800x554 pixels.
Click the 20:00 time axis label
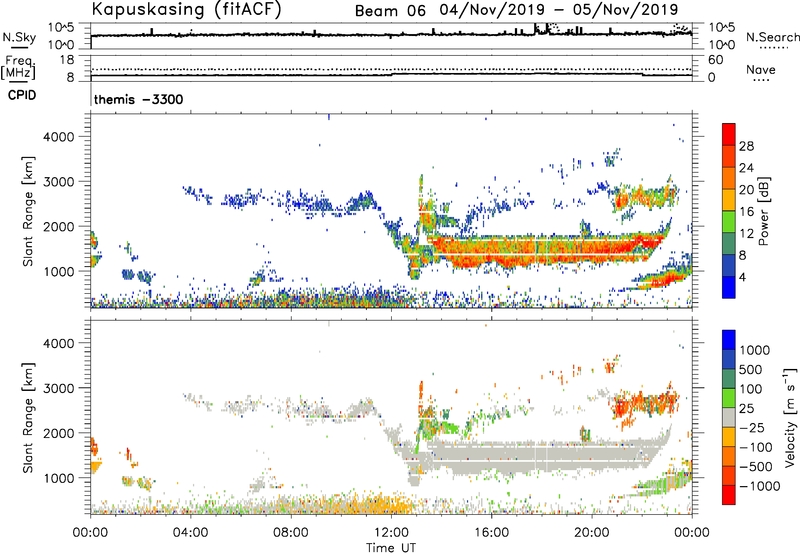click(592, 533)
